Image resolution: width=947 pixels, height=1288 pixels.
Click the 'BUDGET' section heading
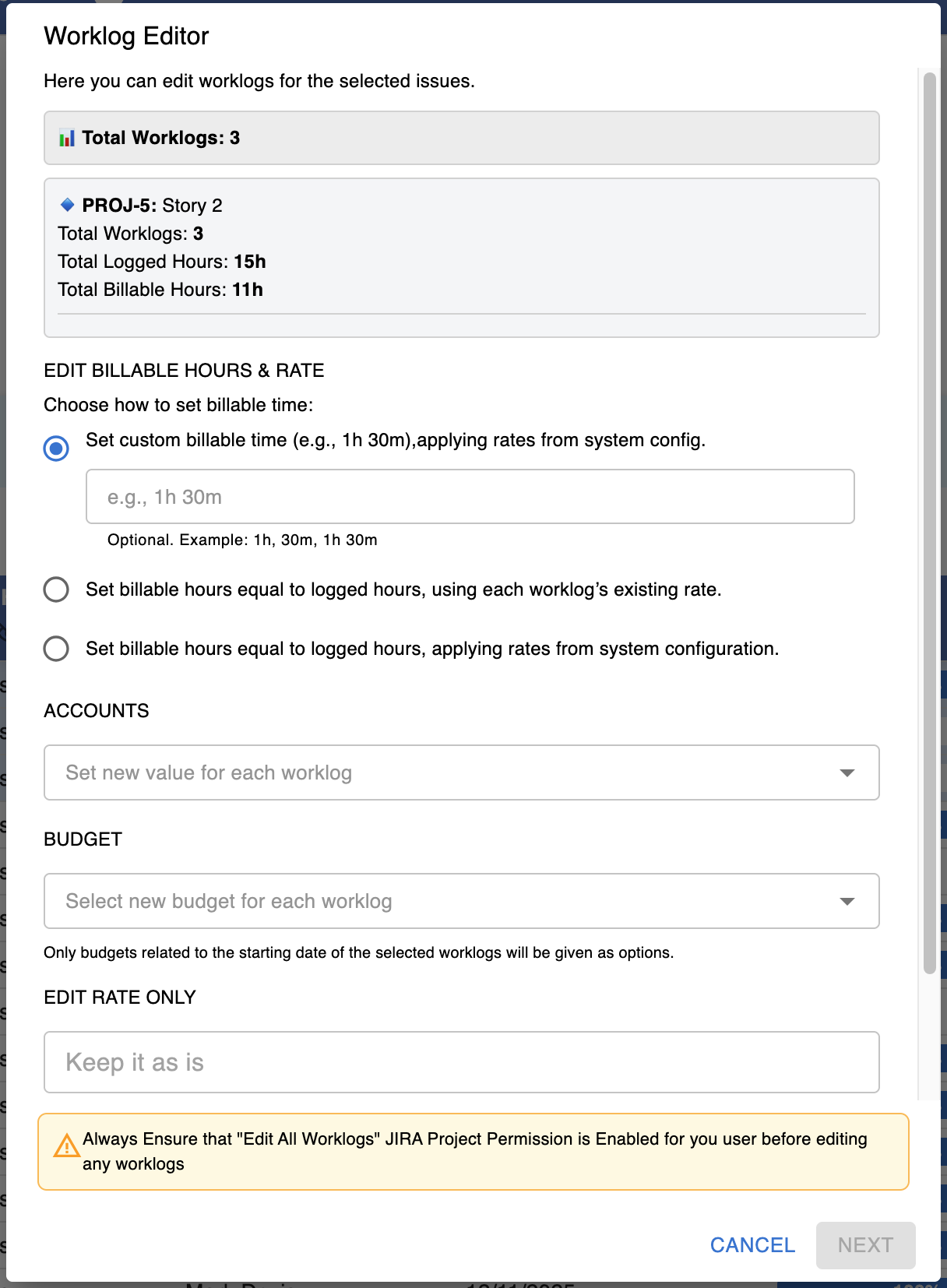tap(83, 839)
